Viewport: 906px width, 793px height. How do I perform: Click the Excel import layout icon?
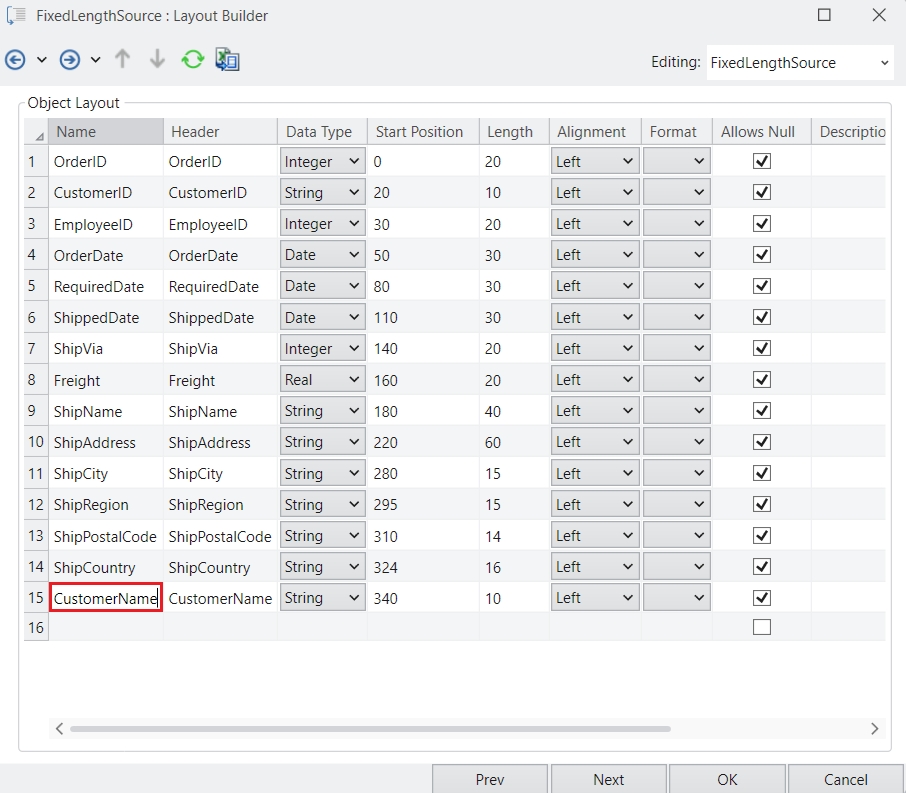227,60
